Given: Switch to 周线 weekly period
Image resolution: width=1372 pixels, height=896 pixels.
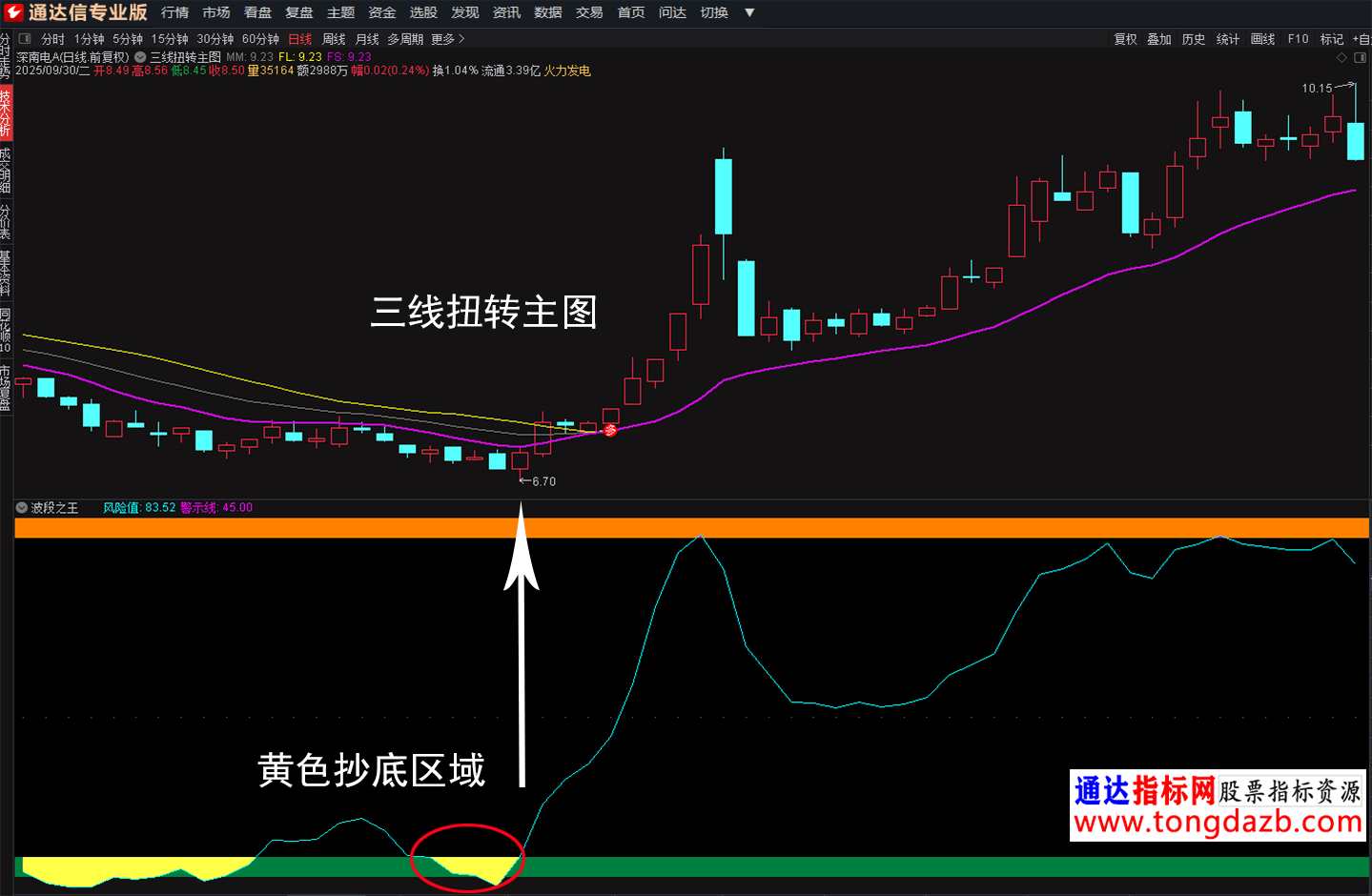Looking at the screenshot, I should pos(334,39).
